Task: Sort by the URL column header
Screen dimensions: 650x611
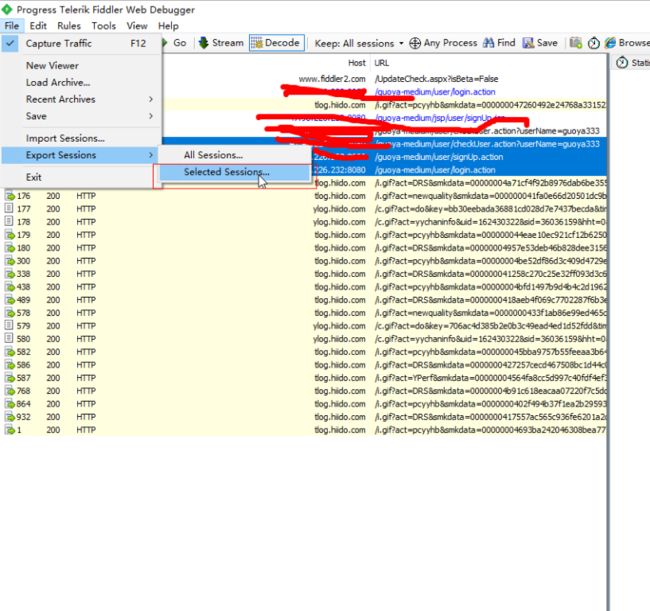Action: click(x=381, y=63)
